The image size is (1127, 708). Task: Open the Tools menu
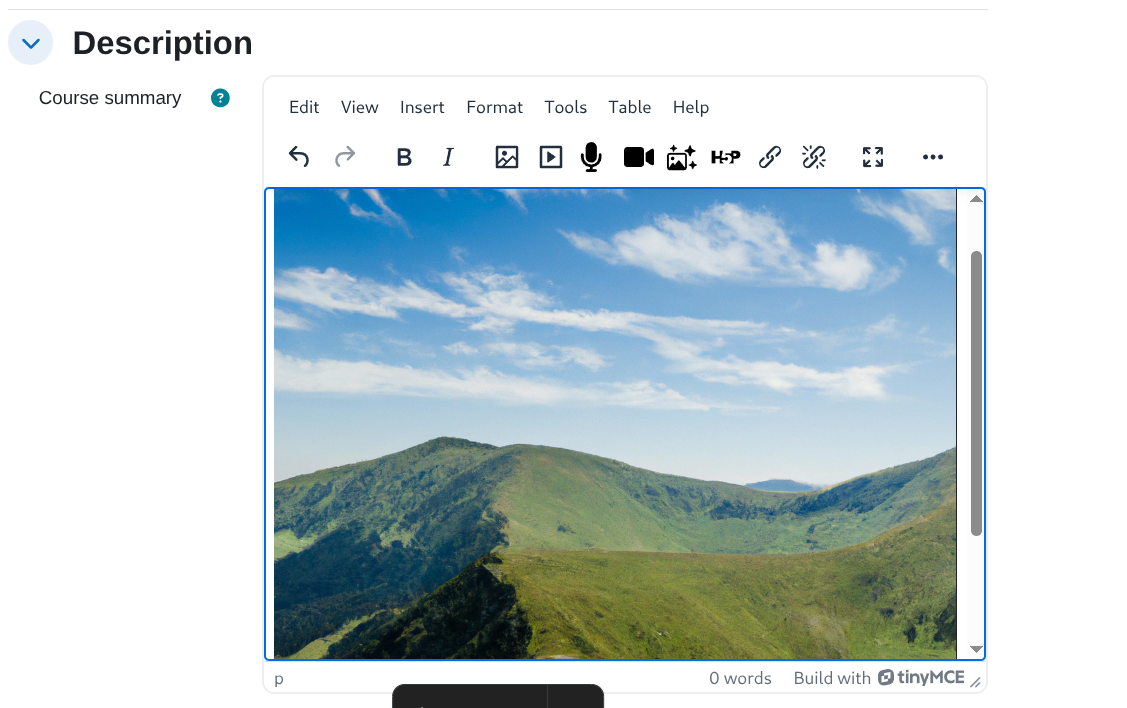tap(566, 107)
